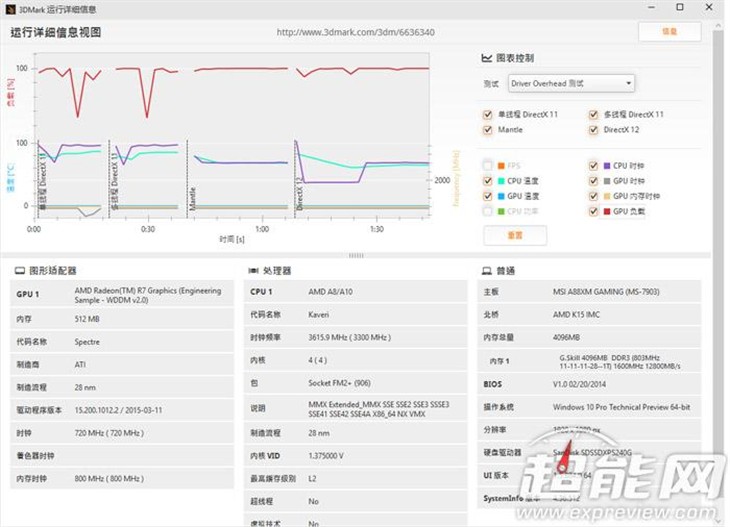Click the green CPU 功率 color swatch

(x=501, y=211)
